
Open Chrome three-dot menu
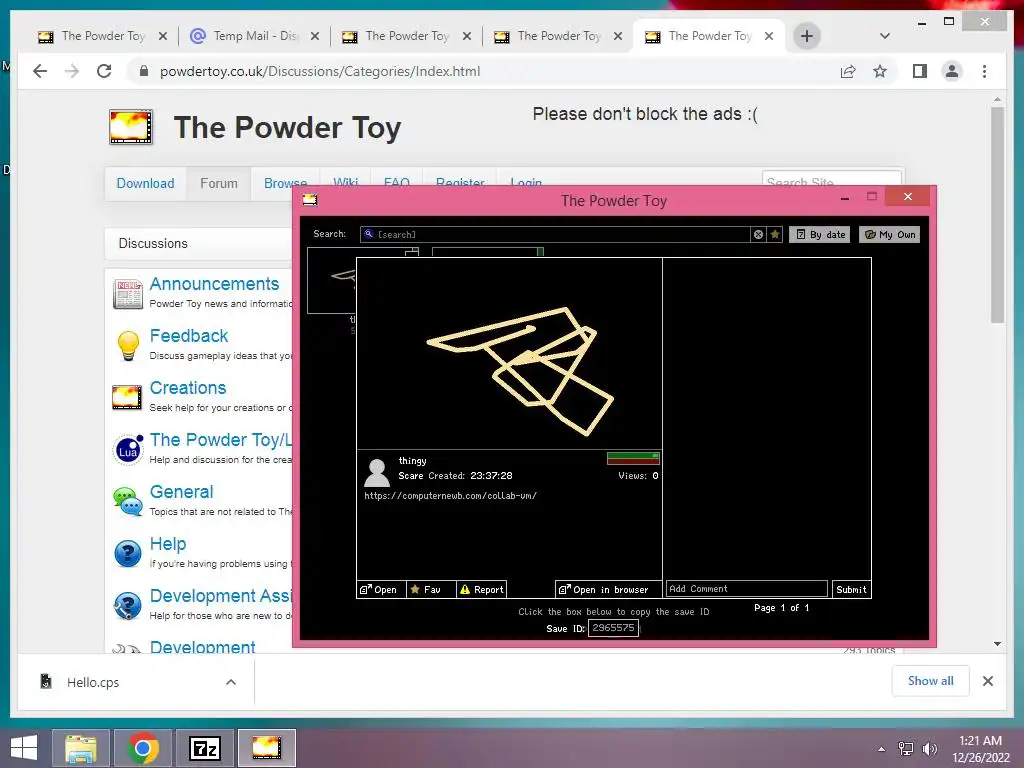click(x=984, y=71)
